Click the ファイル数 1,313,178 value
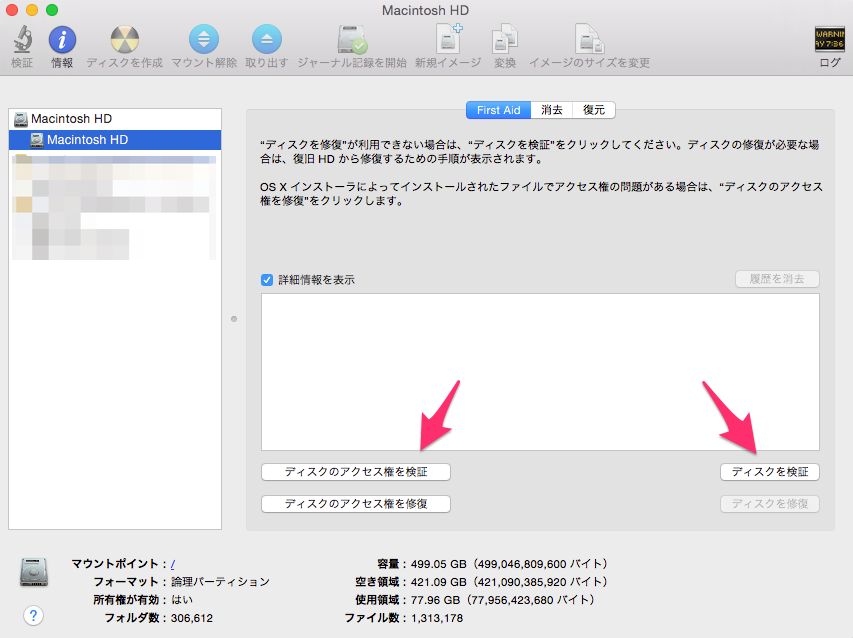This screenshot has width=853, height=638. [437, 618]
